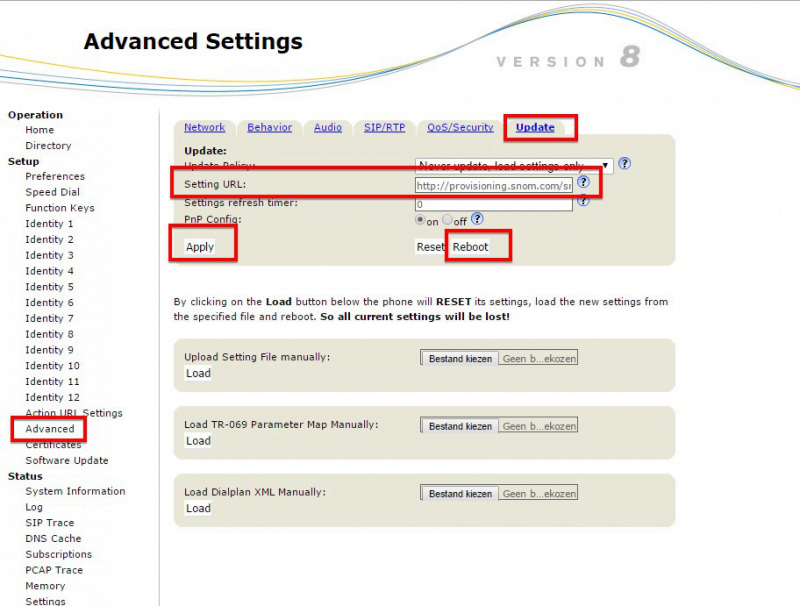800x606 pixels.
Task: Select PnP Config 'on' radio button
Action: click(420, 220)
